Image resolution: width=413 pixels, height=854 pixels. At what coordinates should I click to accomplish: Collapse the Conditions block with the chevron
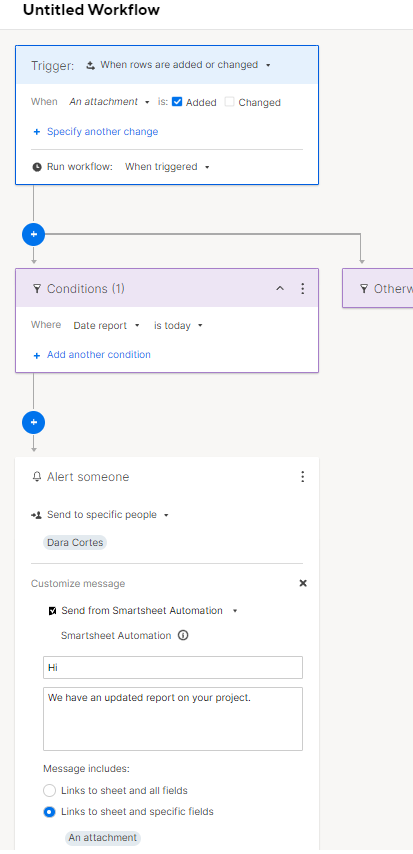click(x=280, y=288)
